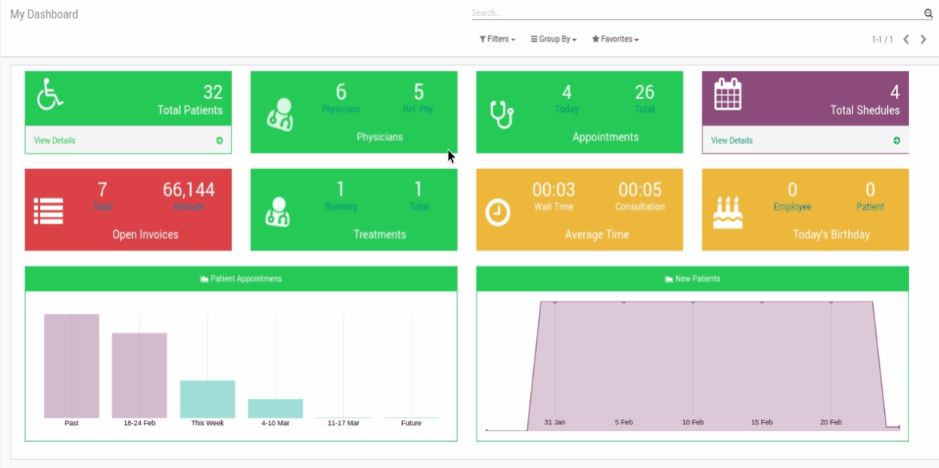
Task: Open the Patient birthday count
Action: point(870,189)
